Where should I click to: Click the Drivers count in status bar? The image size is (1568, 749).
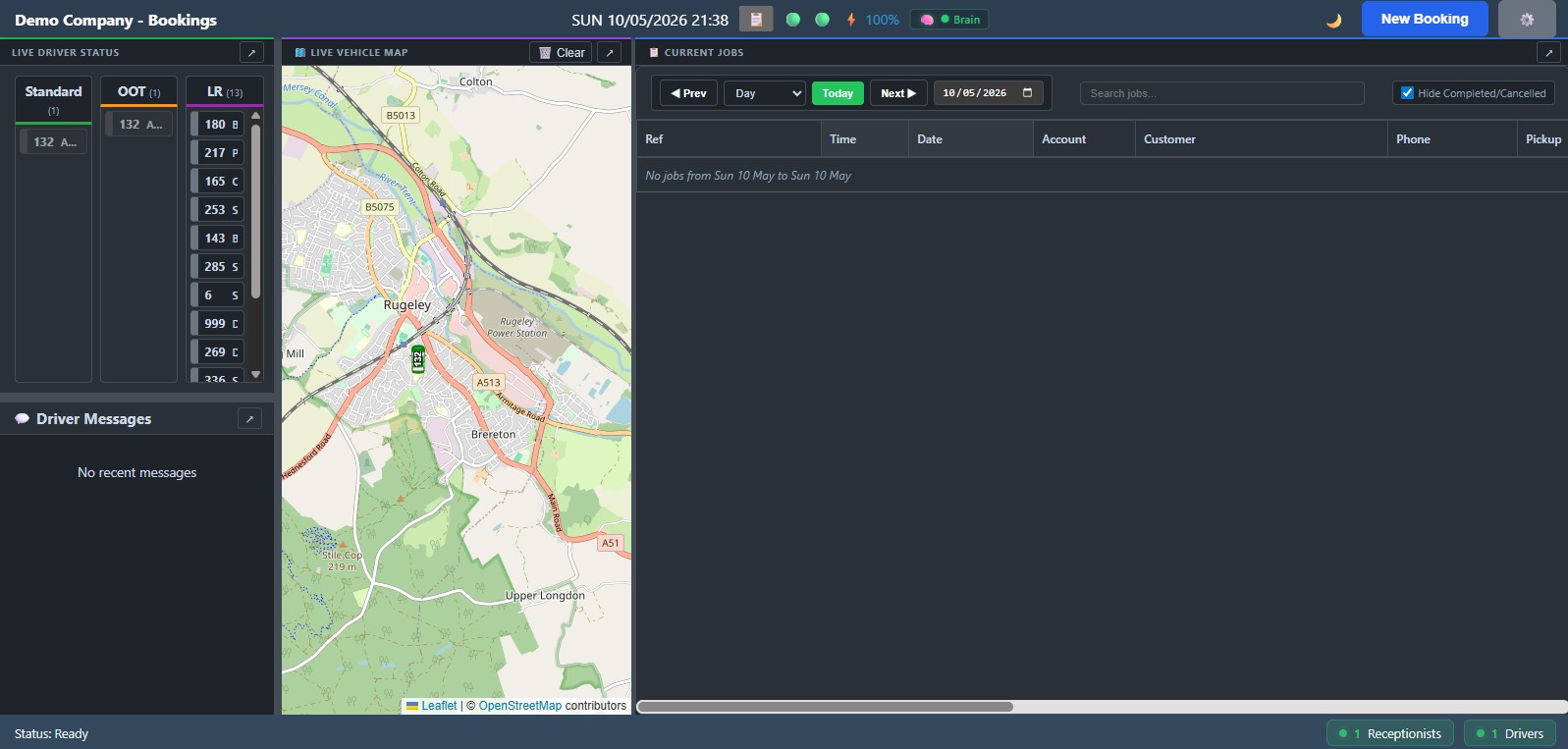tap(1510, 733)
